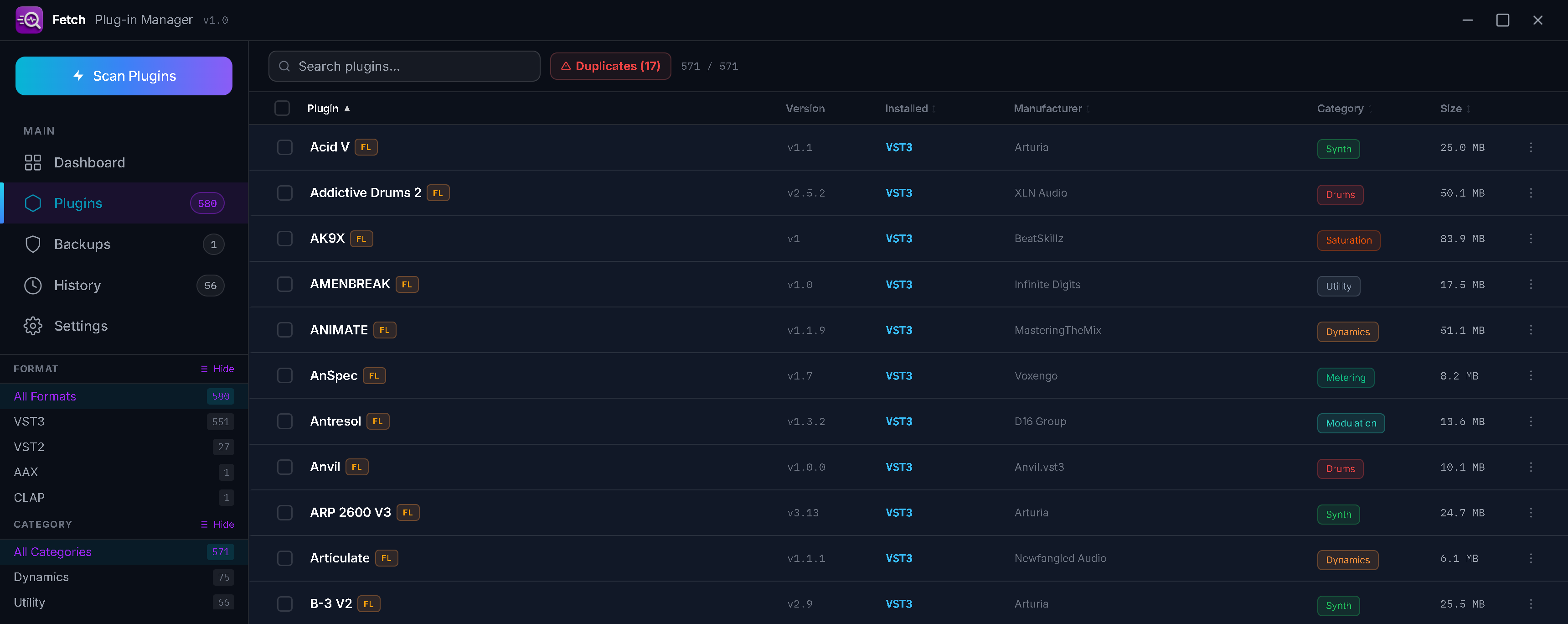The width and height of the screenshot is (1568, 624).
Task: Filter by Utility category
Action: click(124, 603)
